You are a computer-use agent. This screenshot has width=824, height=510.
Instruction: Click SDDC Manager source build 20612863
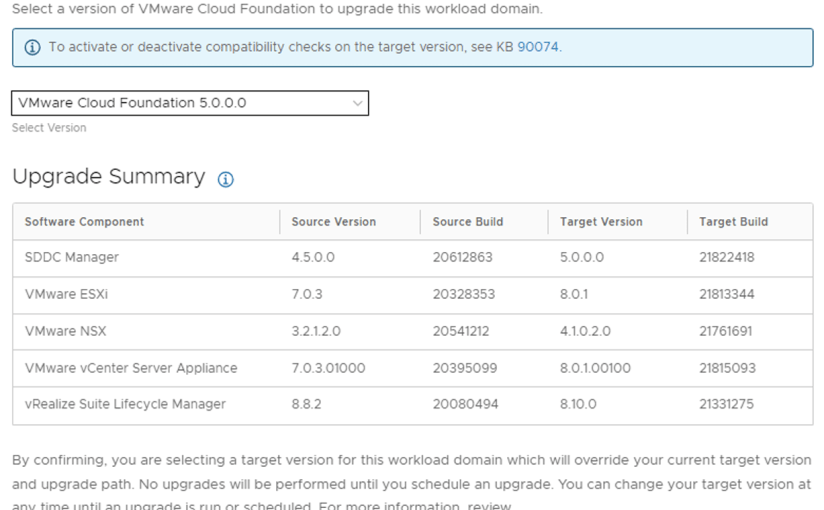pos(462,258)
